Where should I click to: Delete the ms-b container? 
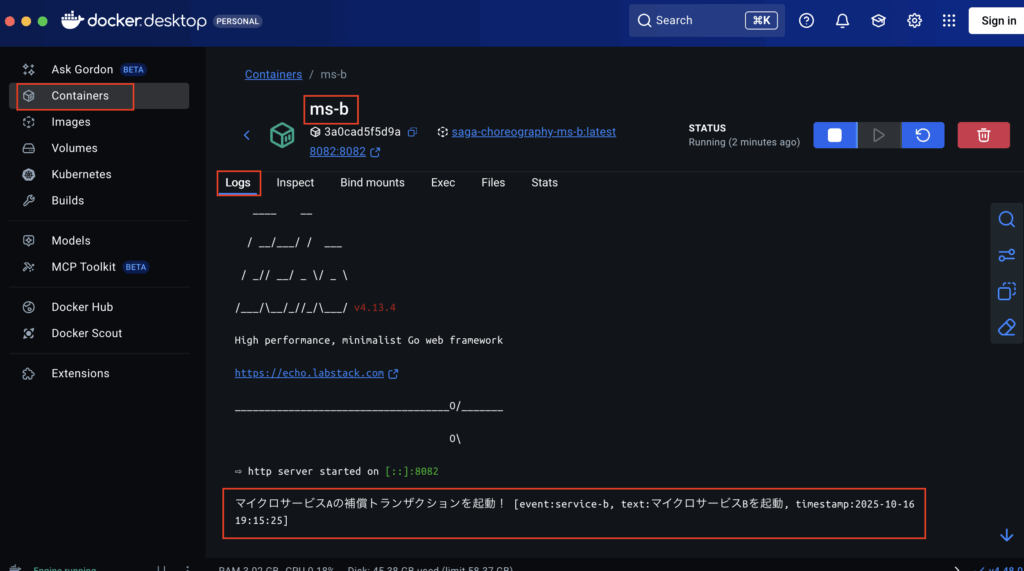(x=983, y=135)
